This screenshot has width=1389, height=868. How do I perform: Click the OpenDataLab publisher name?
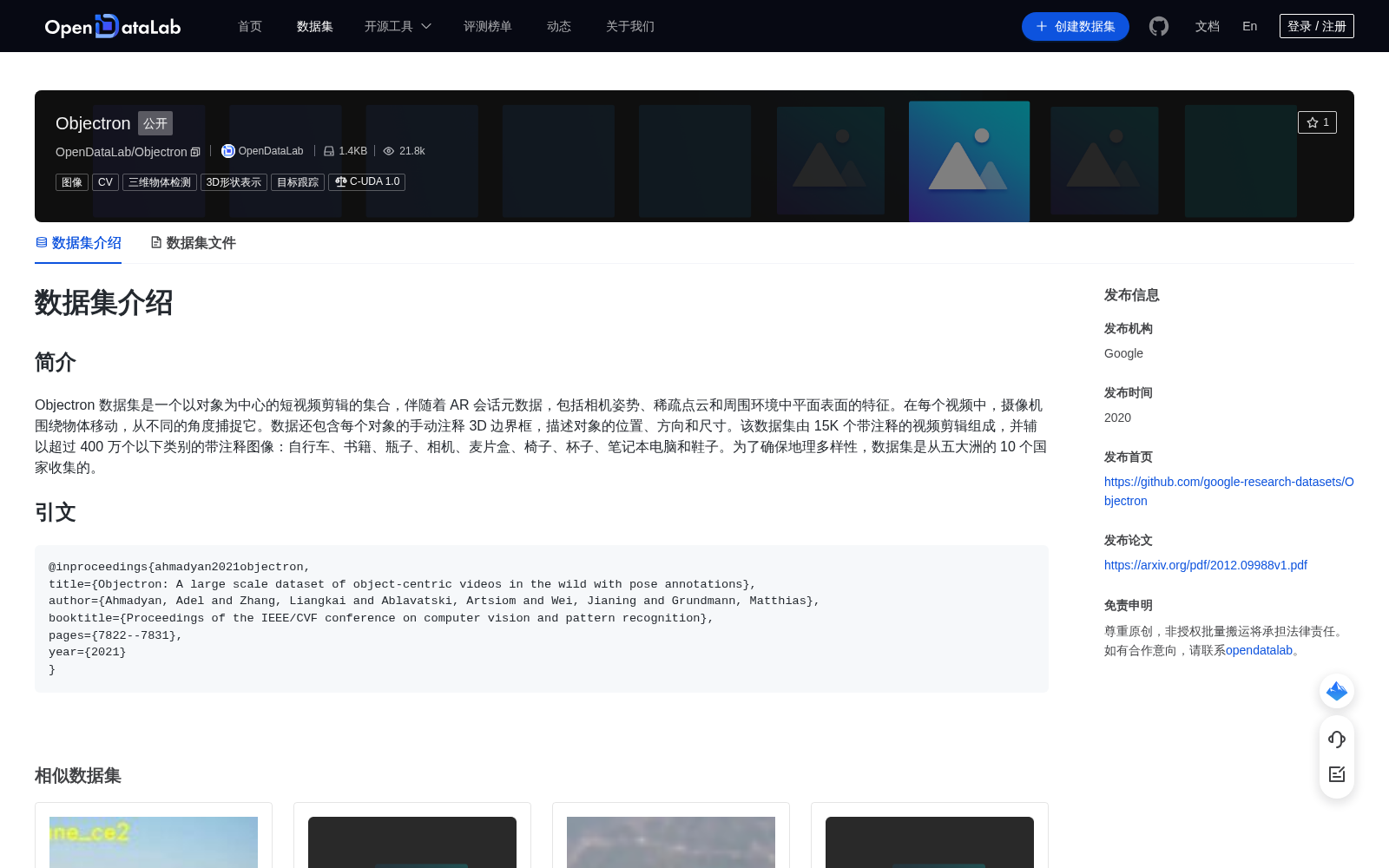click(x=271, y=151)
